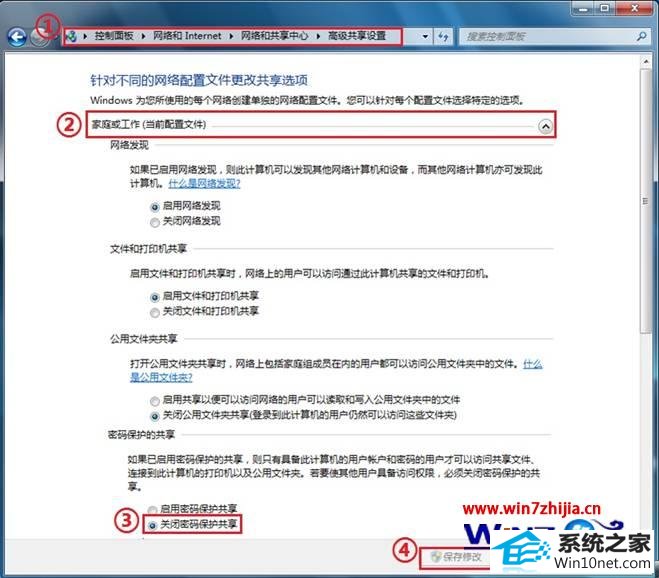
Task: Enable 启用文件和打印机共享 option
Action: click(154, 296)
